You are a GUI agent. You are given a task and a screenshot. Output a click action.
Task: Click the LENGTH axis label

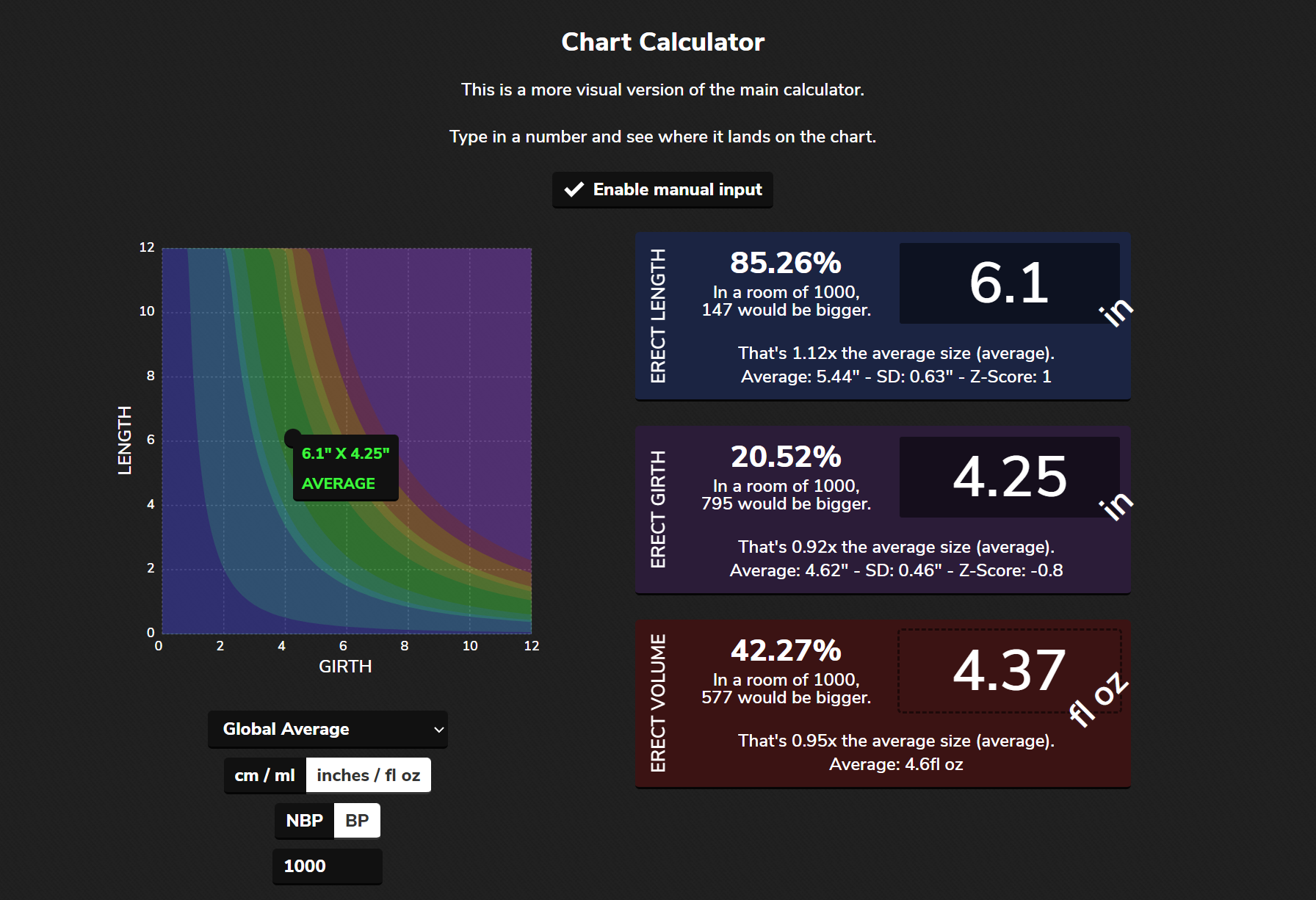(x=125, y=440)
